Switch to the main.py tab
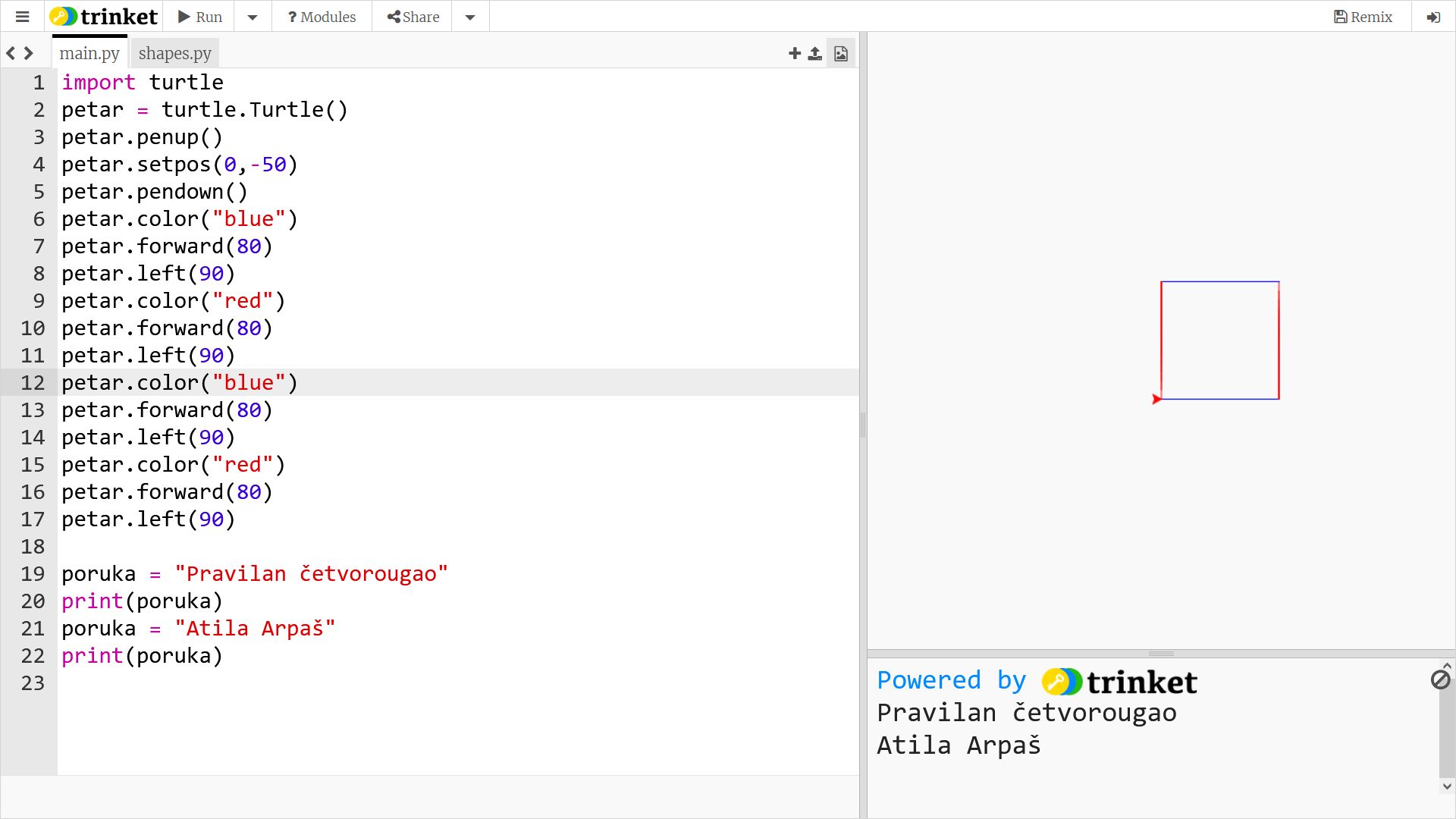Viewport: 1456px width, 819px height. [89, 53]
